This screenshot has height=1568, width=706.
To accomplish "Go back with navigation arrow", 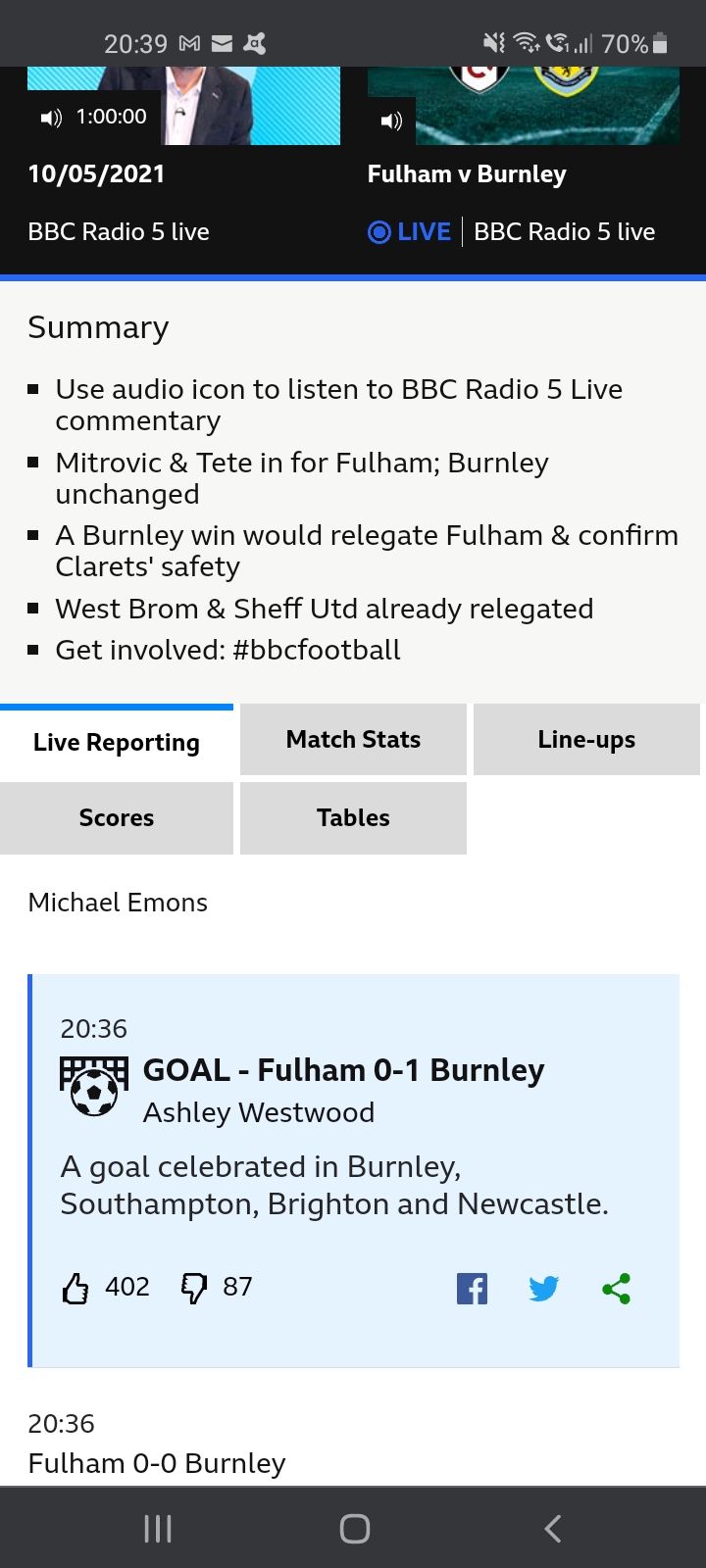I will 553,1529.
